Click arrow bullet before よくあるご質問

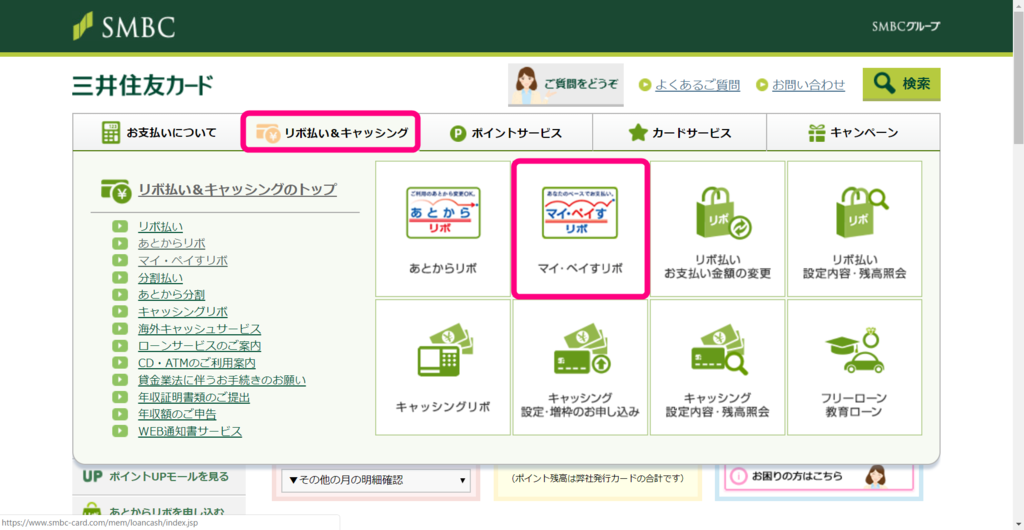[x=645, y=85]
